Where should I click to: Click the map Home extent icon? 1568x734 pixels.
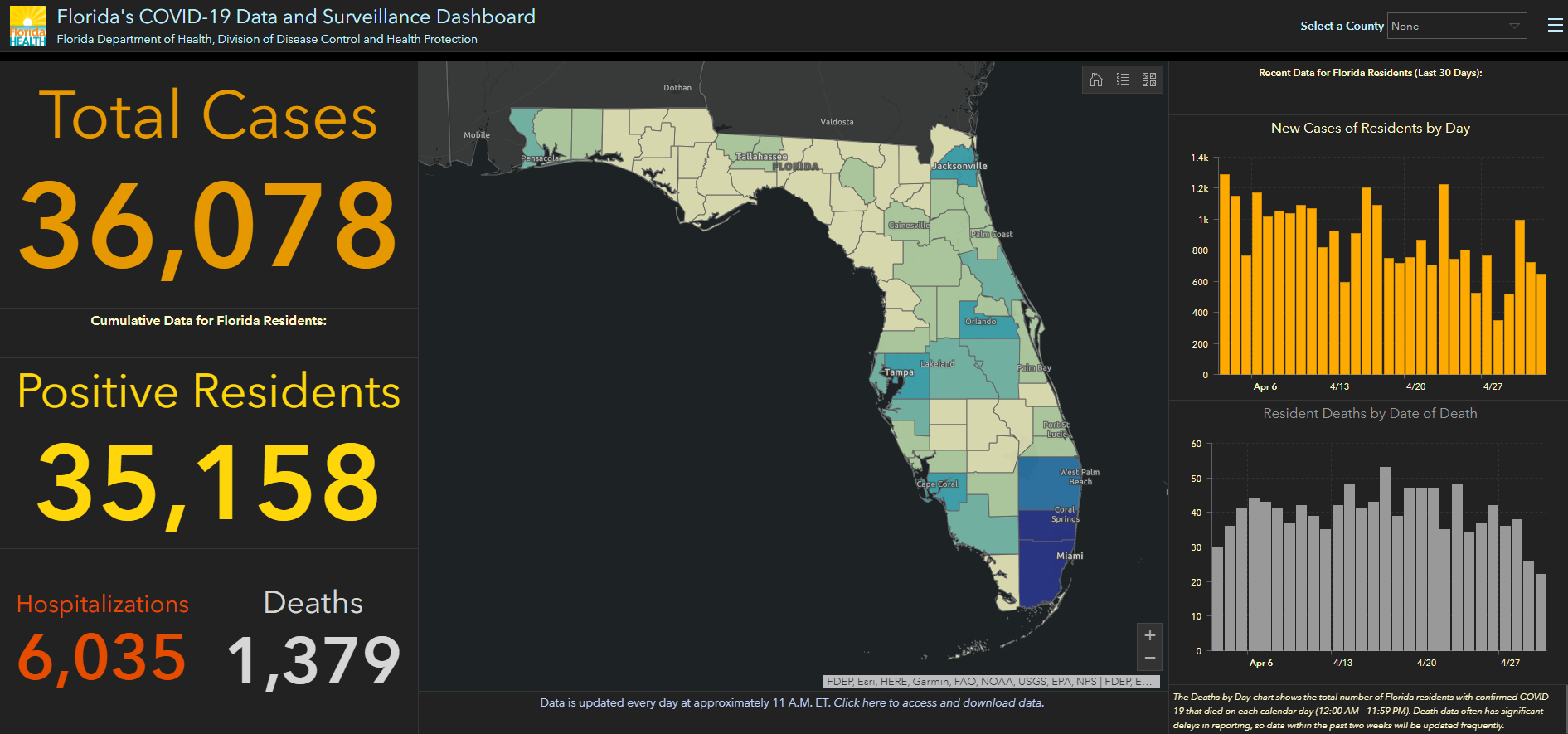(1096, 80)
